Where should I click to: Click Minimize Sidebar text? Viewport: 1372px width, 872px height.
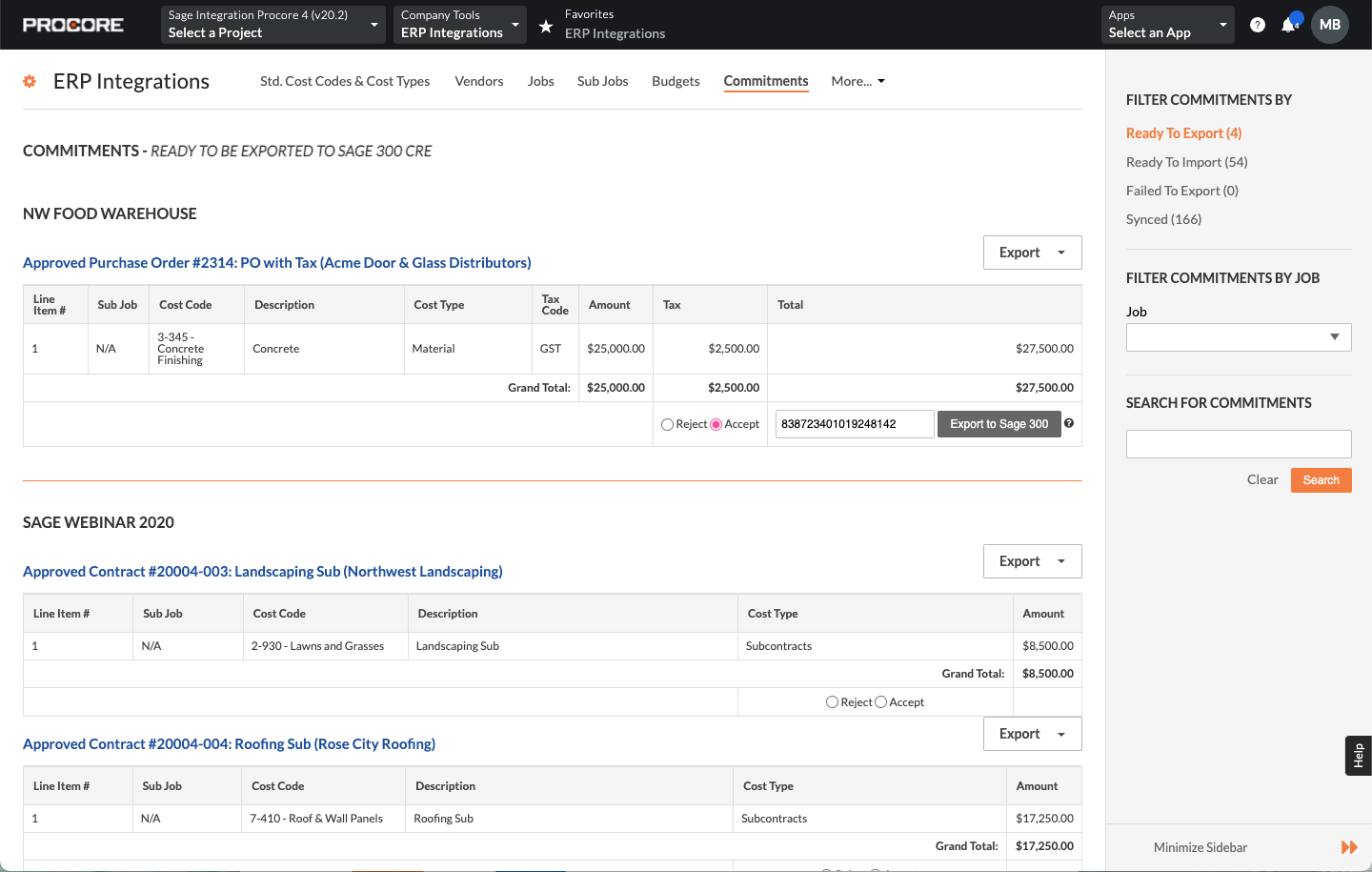pyautogui.click(x=1200, y=847)
